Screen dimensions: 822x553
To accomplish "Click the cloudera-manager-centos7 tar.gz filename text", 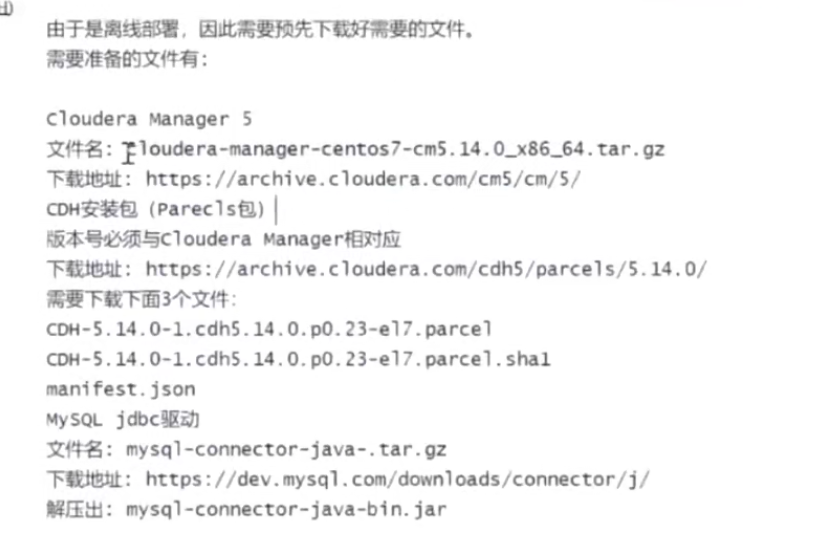I will click(395, 150).
